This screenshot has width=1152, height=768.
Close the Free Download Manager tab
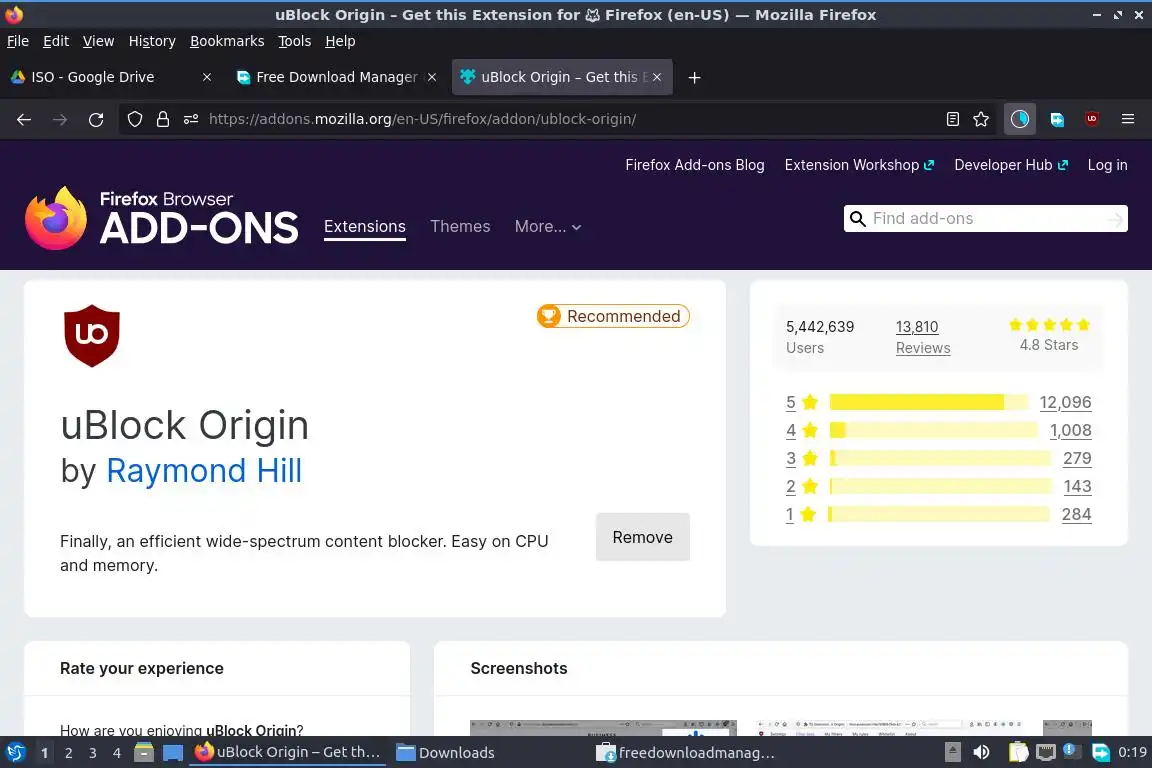tap(432, 77)
